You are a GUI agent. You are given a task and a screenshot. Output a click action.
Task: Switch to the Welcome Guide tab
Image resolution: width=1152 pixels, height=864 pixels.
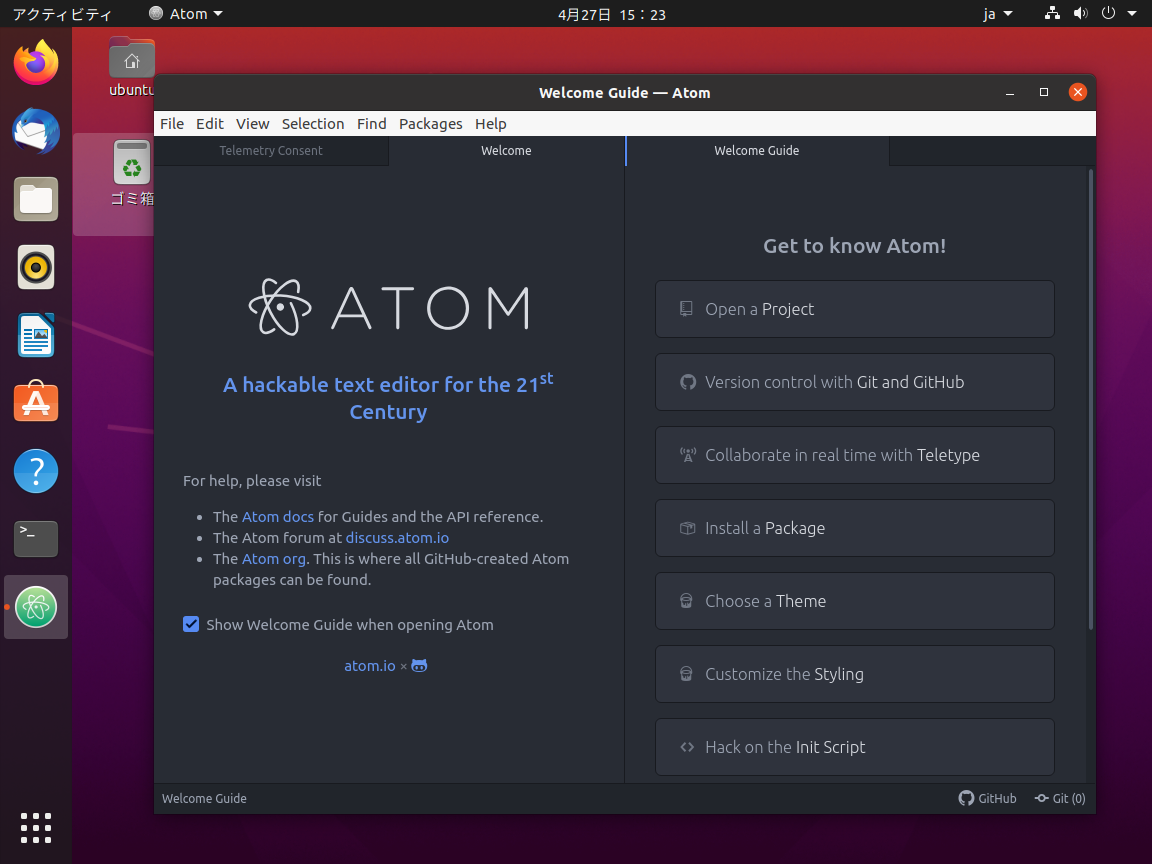pos(757,150)
